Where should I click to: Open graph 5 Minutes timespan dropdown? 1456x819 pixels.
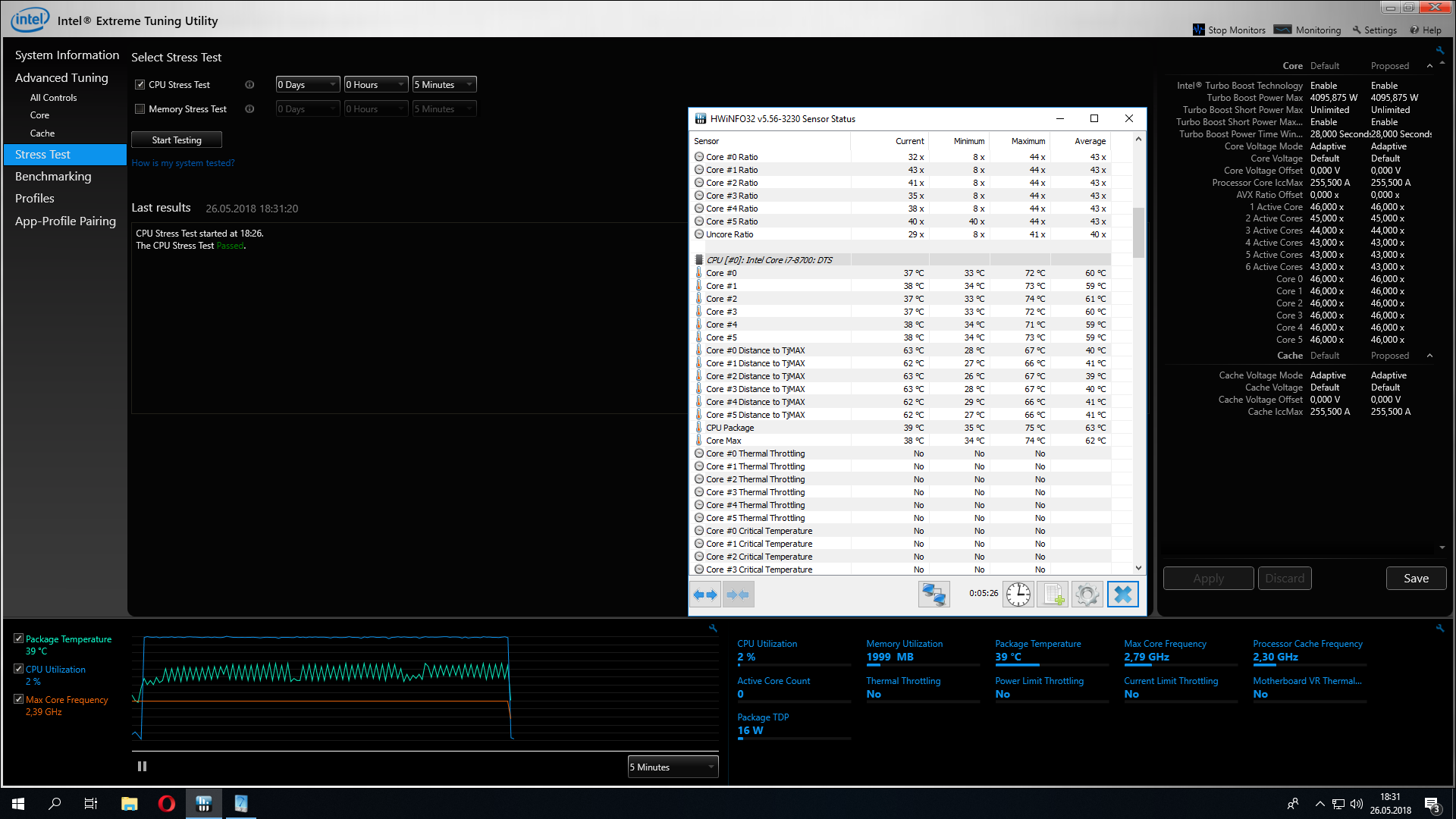point(673,767)
